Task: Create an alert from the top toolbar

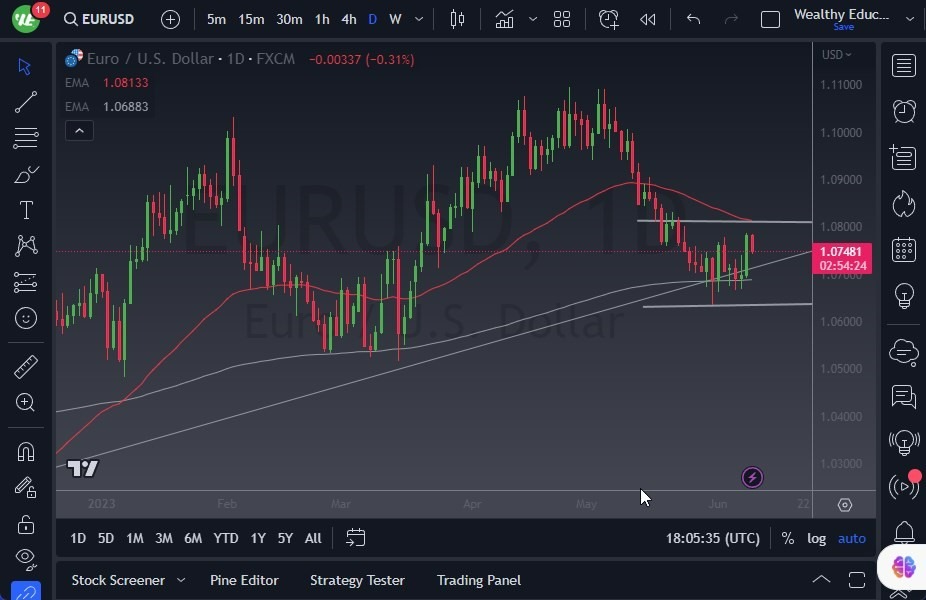Action: coord(609,19)
